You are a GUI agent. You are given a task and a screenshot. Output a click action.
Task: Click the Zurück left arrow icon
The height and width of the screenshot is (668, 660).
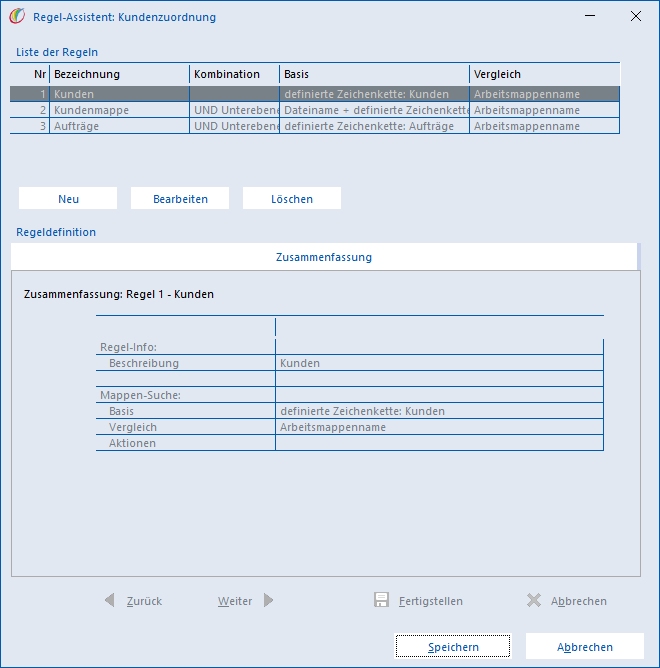(110, 600)
